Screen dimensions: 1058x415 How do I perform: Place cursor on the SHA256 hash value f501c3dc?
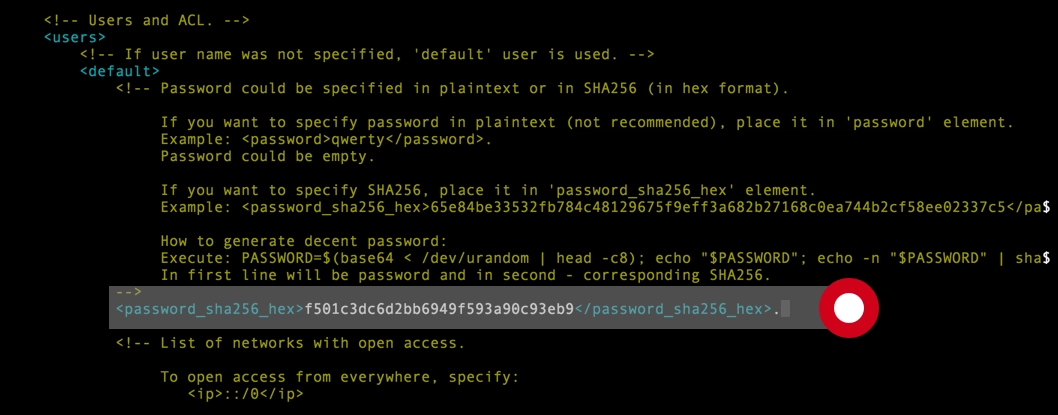click(439, 309)
